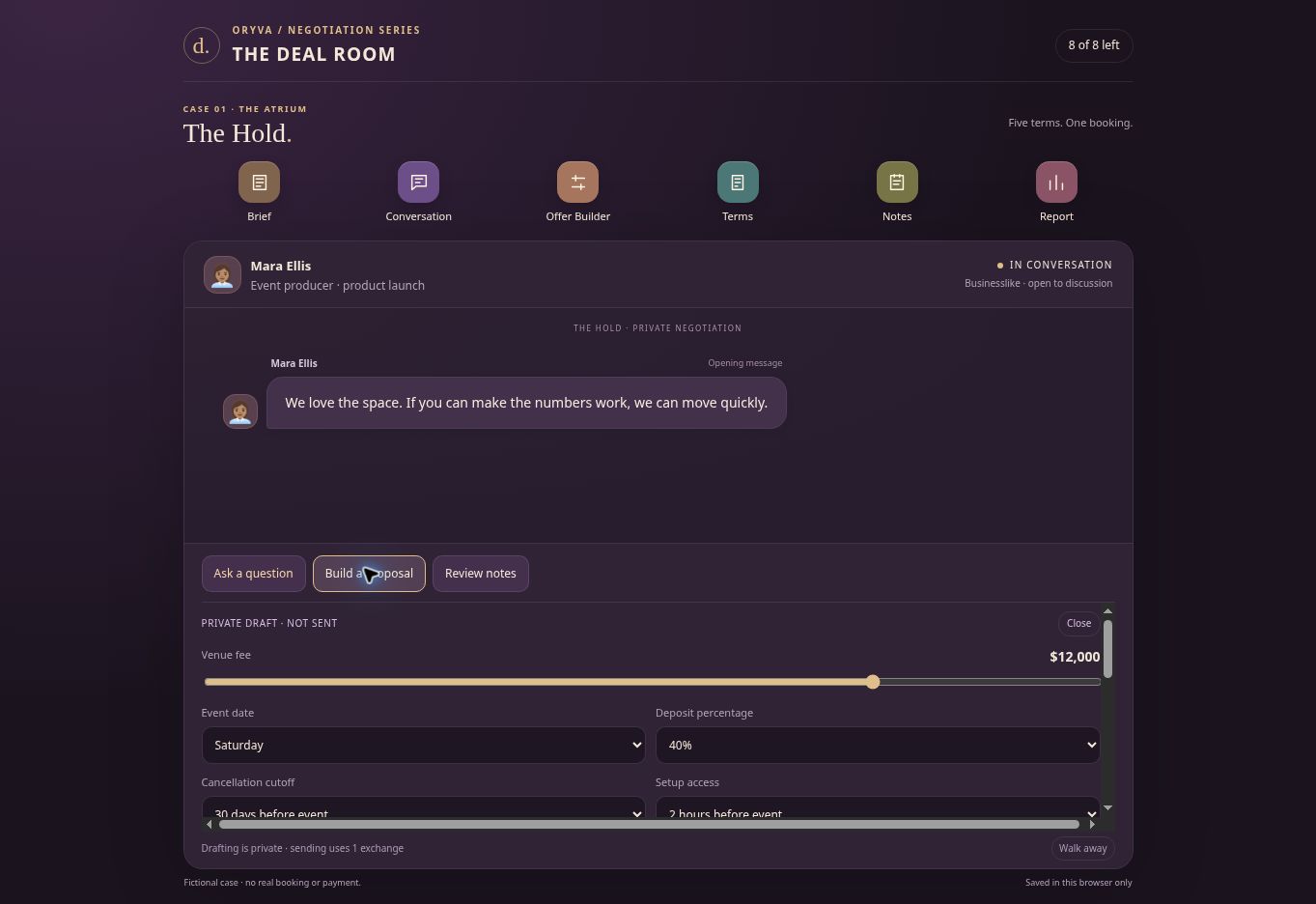Open the Report icon
1316x904 pixels.
click(1056, 183)
